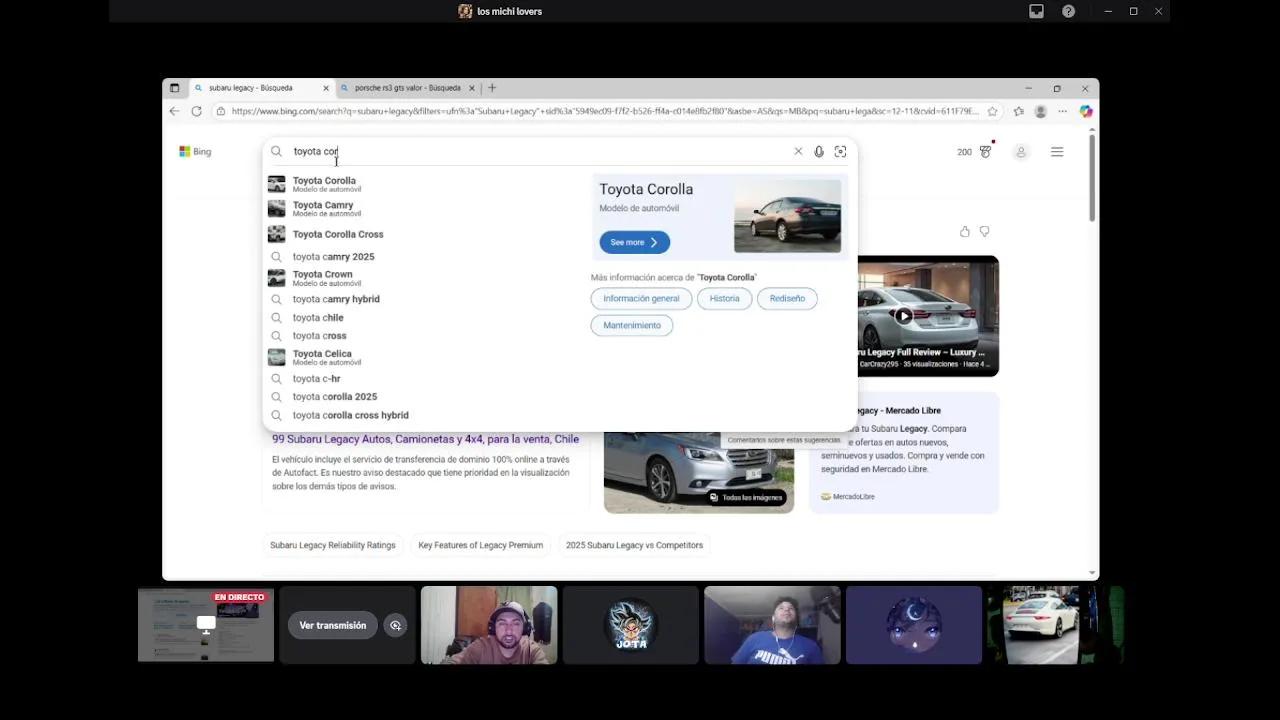Open the EN DIRECTO stream thumbnail
Image resolution: width=1280 pixels, height=720 pixels.
[206, 625]
